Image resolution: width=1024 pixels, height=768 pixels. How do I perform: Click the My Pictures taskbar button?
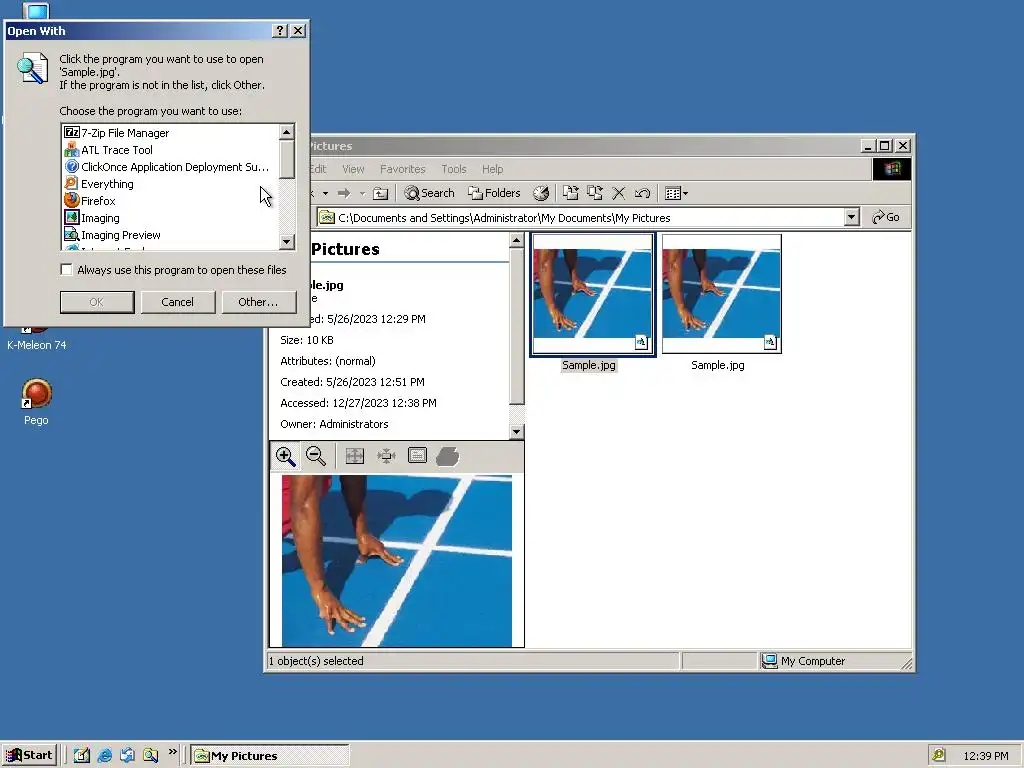click(x=270, y=756)
